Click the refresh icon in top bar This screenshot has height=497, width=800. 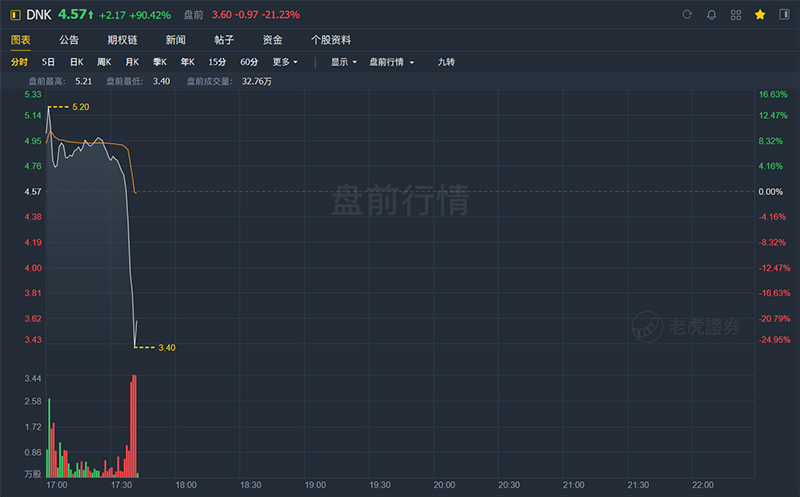687,15
